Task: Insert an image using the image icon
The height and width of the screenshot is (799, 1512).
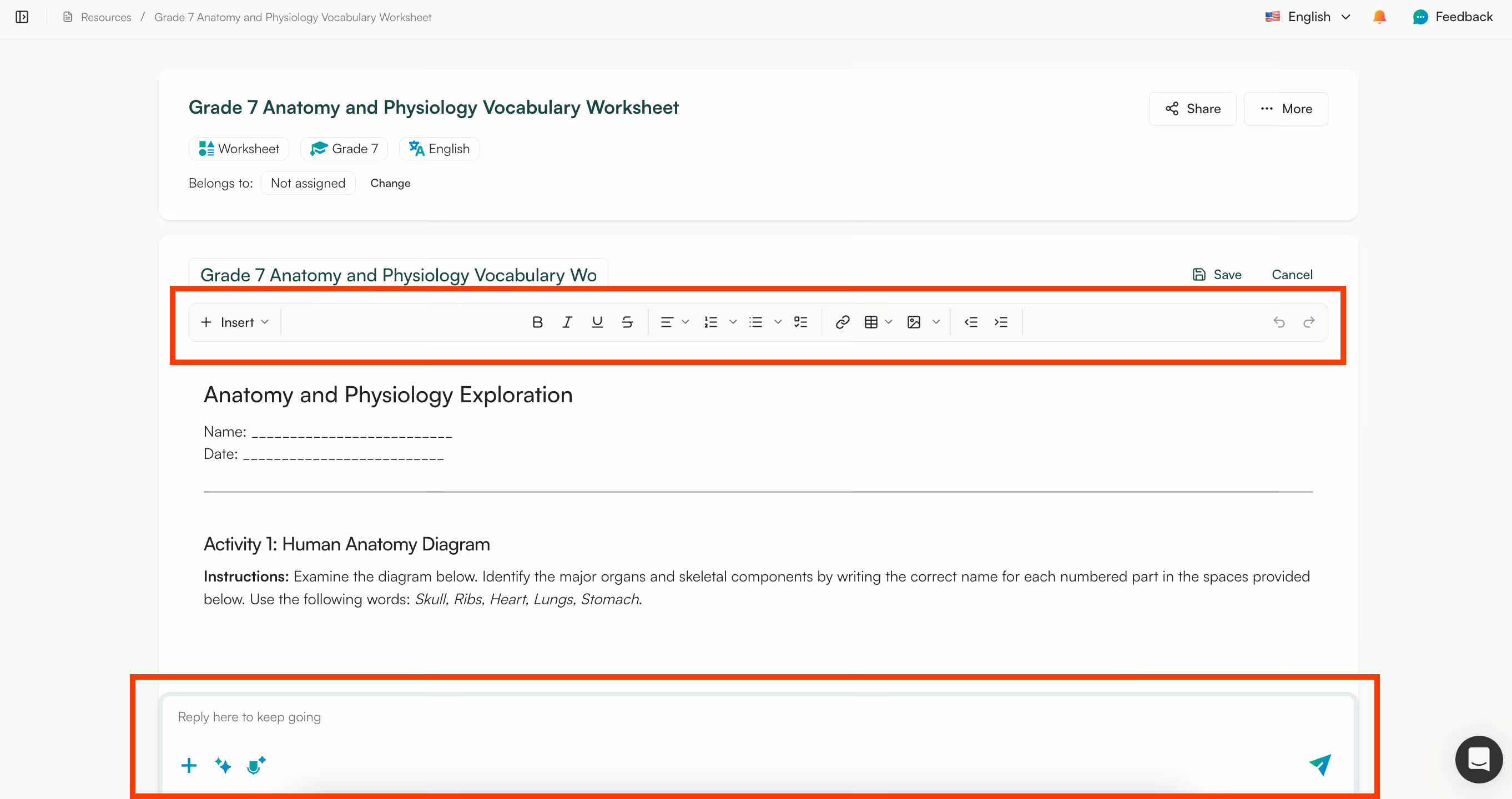Action: click(x=915, y=321)
